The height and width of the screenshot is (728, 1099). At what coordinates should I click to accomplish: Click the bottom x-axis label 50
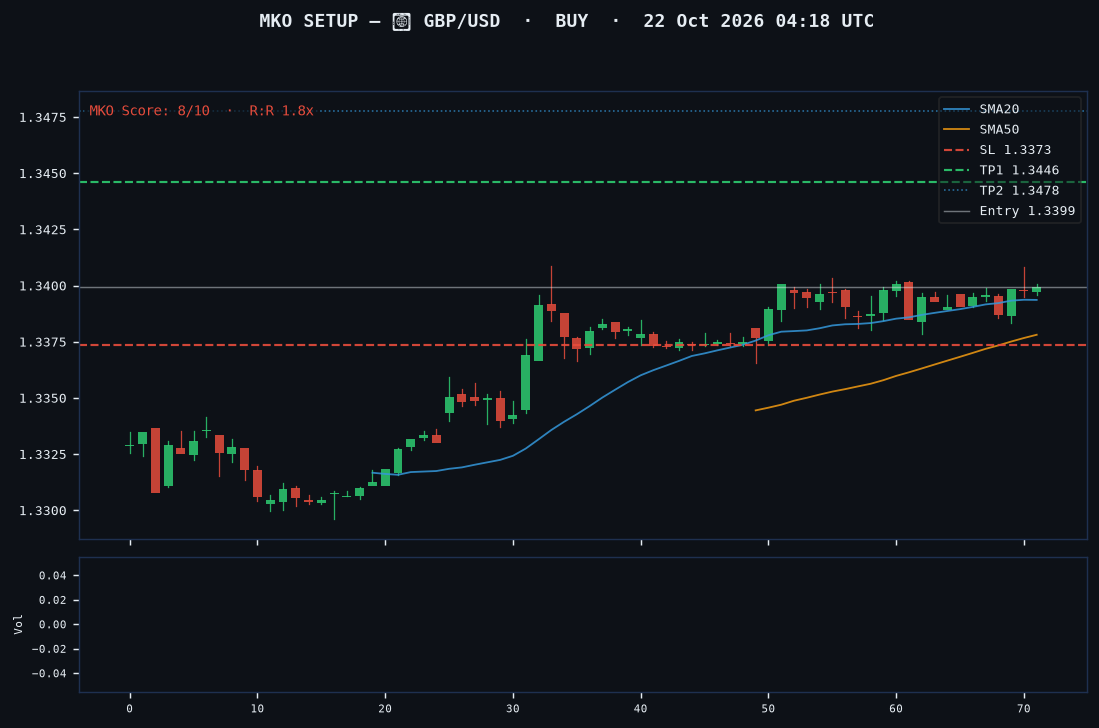click(768, 708)
